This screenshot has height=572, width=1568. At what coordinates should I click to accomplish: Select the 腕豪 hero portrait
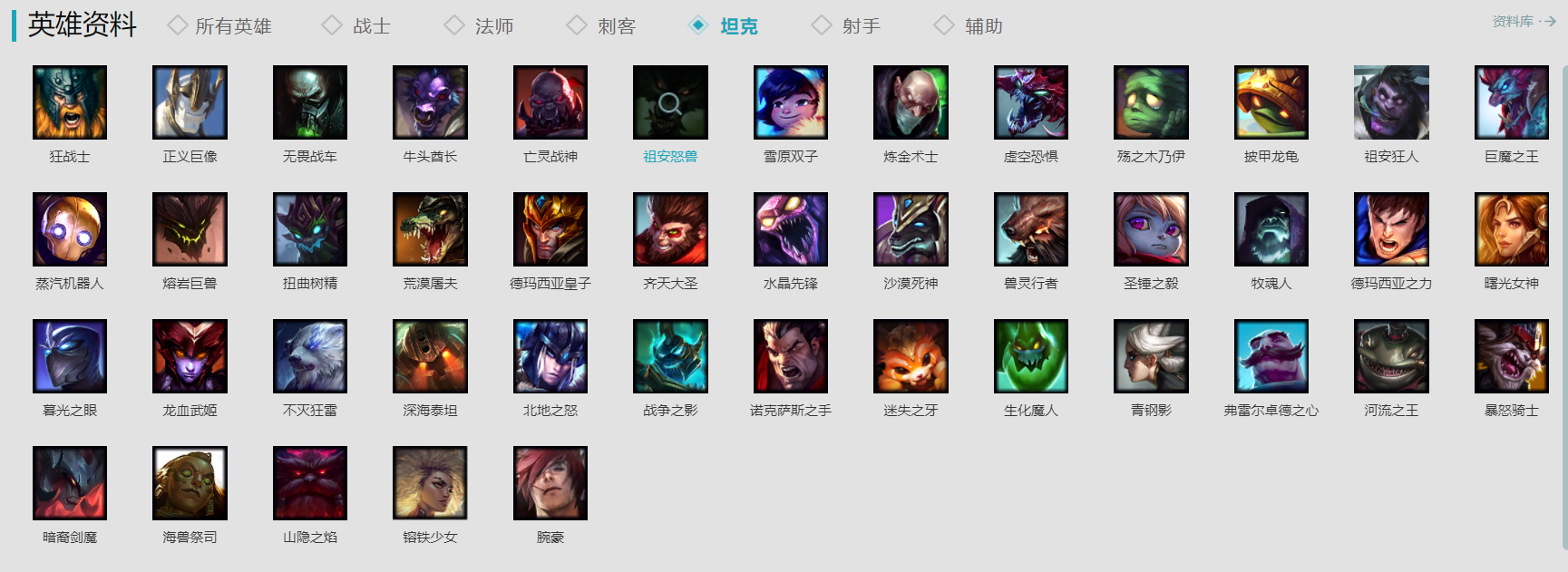(x=550, y=483)
